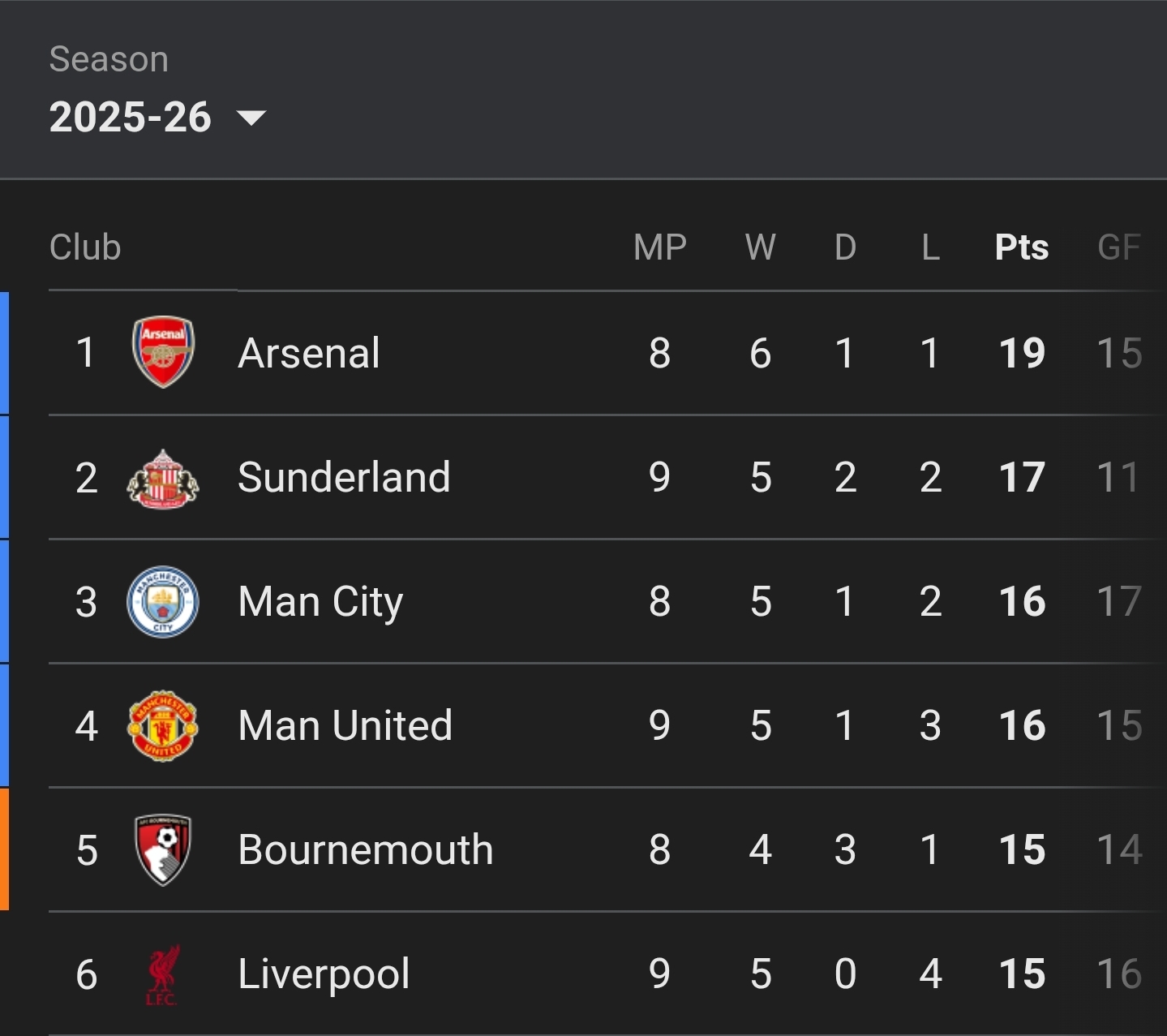Click the Sunderland club crest icon
1167x1036 pixels.
[x=163, y=478]
